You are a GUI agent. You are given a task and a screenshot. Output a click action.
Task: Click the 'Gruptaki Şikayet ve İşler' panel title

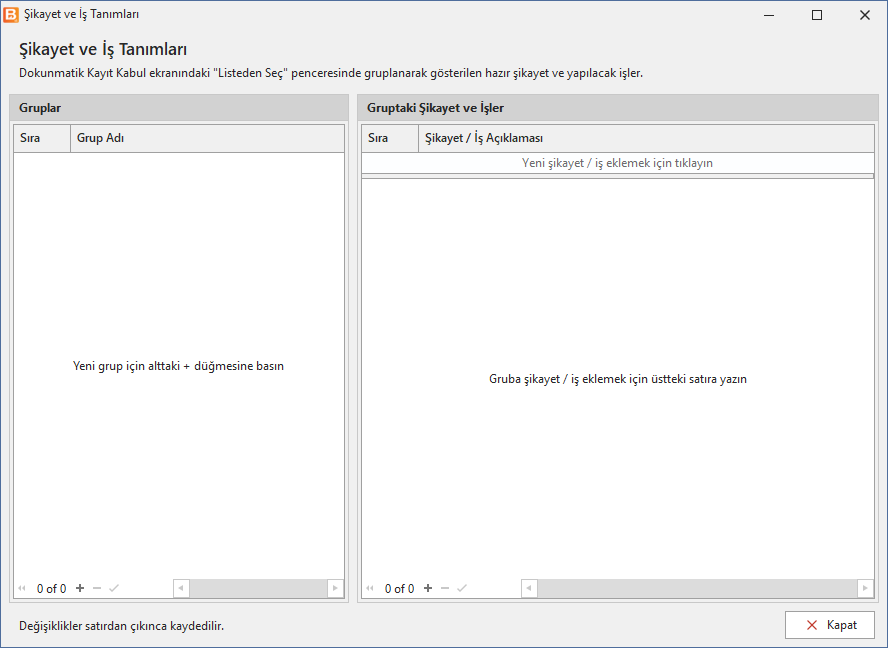(x=435, y=108)
